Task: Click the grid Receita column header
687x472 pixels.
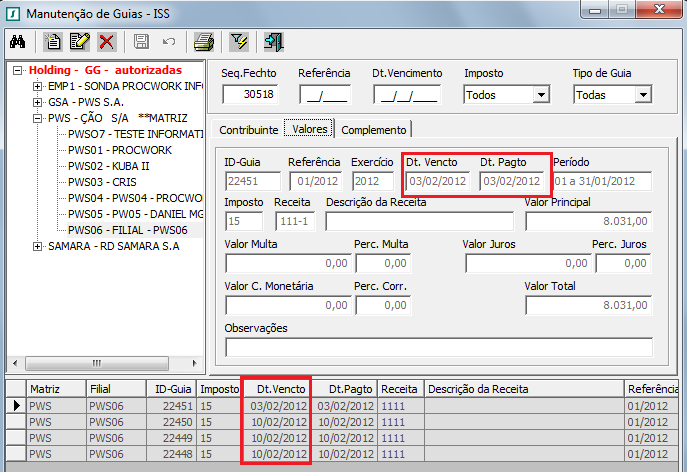Action: point(400,389)
